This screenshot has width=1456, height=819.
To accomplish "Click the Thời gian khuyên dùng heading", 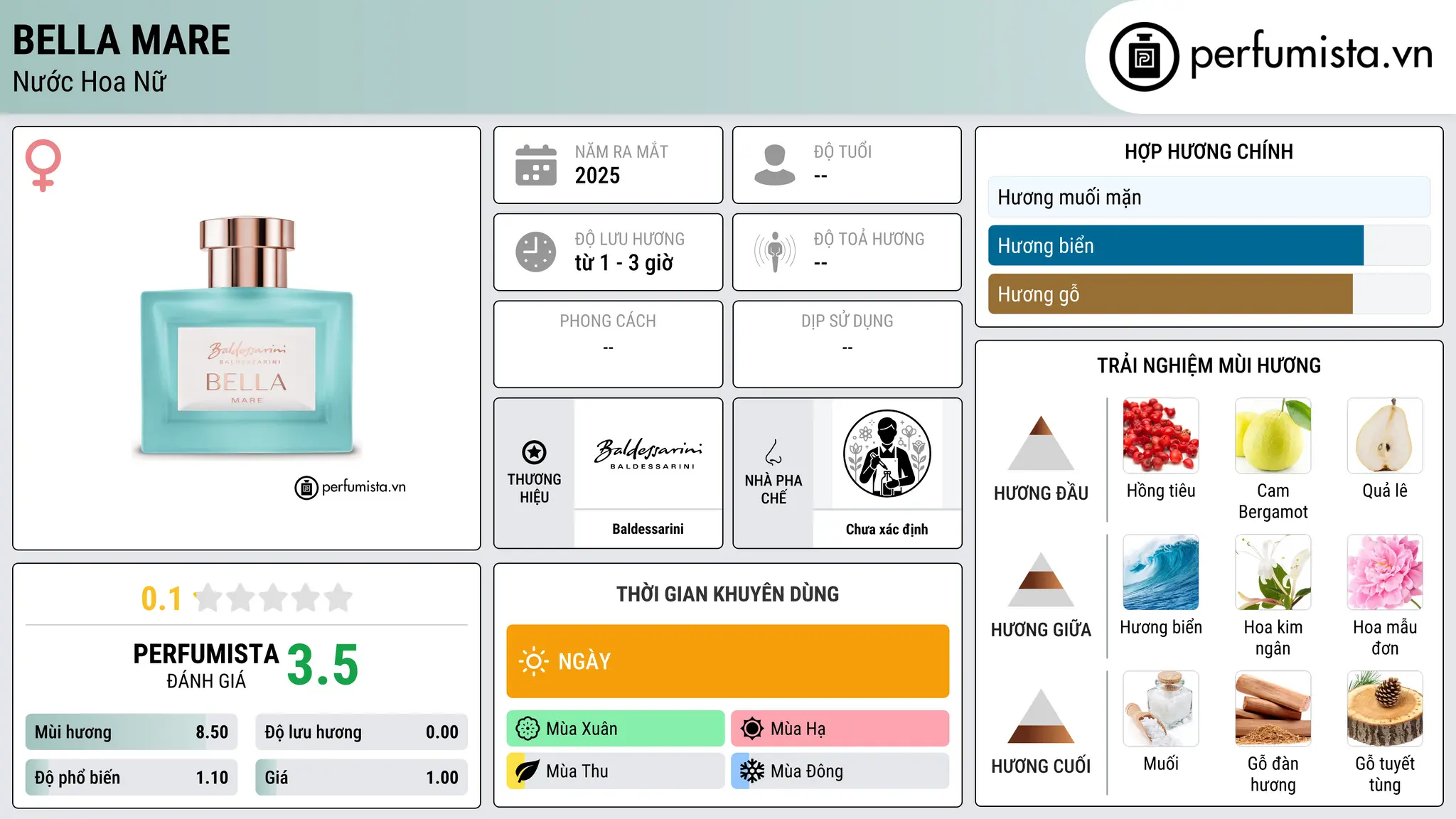I will point(727,594).
